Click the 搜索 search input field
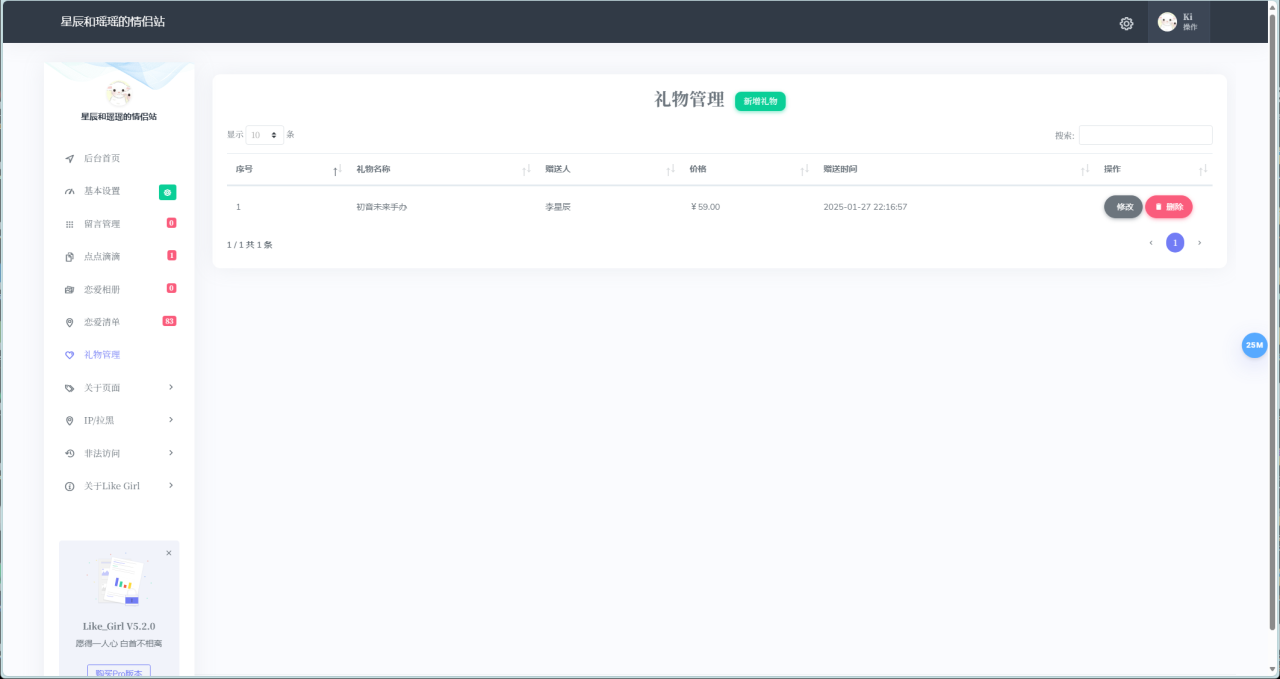The height and width of the screenshot is (679, 1280). pos(1145,135)
